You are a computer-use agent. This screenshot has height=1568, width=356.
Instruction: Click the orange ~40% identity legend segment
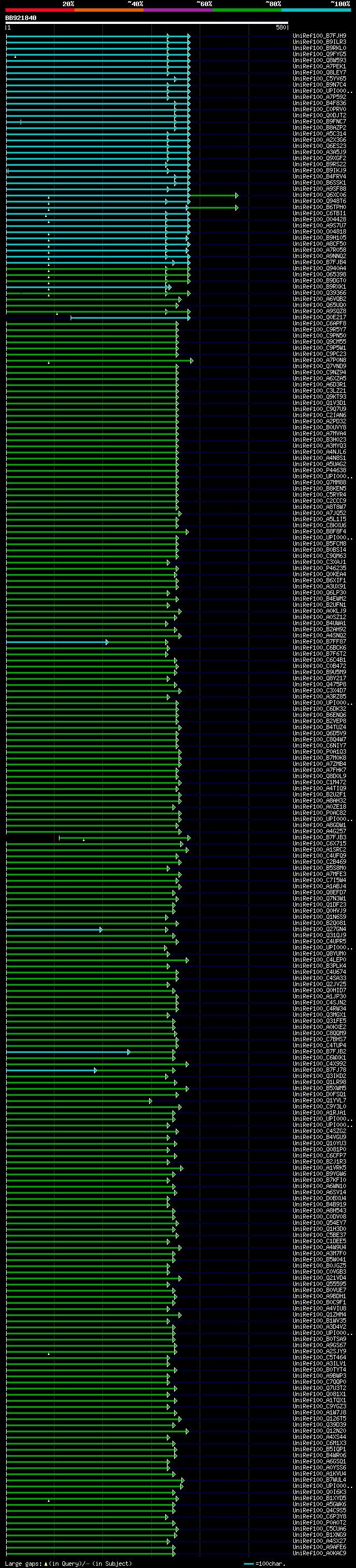[109, 10]
